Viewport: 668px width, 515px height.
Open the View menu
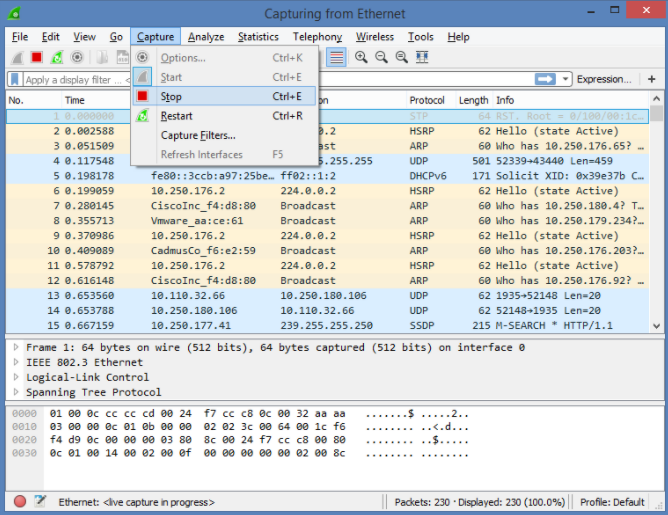(84, 37)
